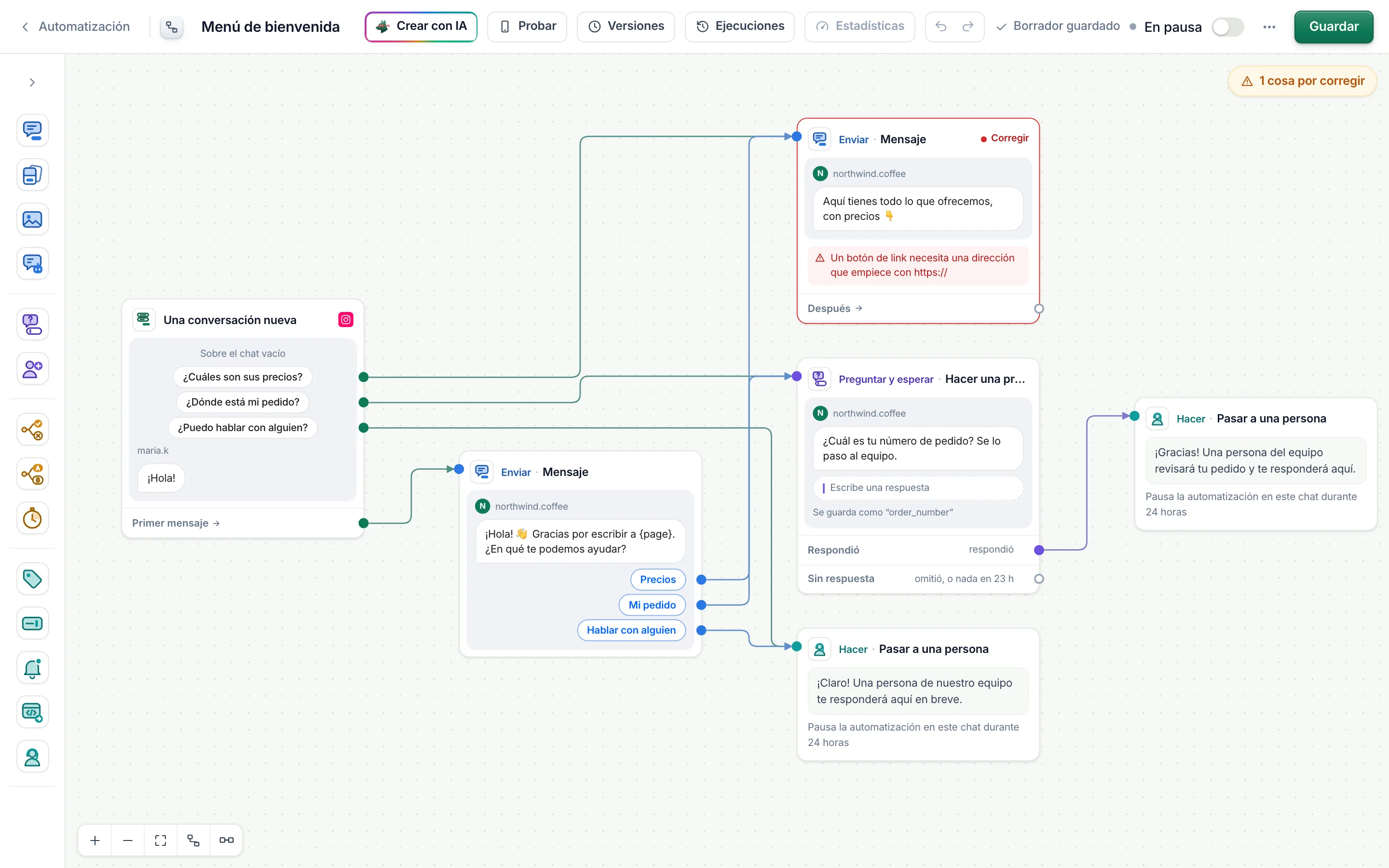This screenshot has width=1389, height=868.
Task: Click the Precios quick reply button
Action: coord(658,579)
